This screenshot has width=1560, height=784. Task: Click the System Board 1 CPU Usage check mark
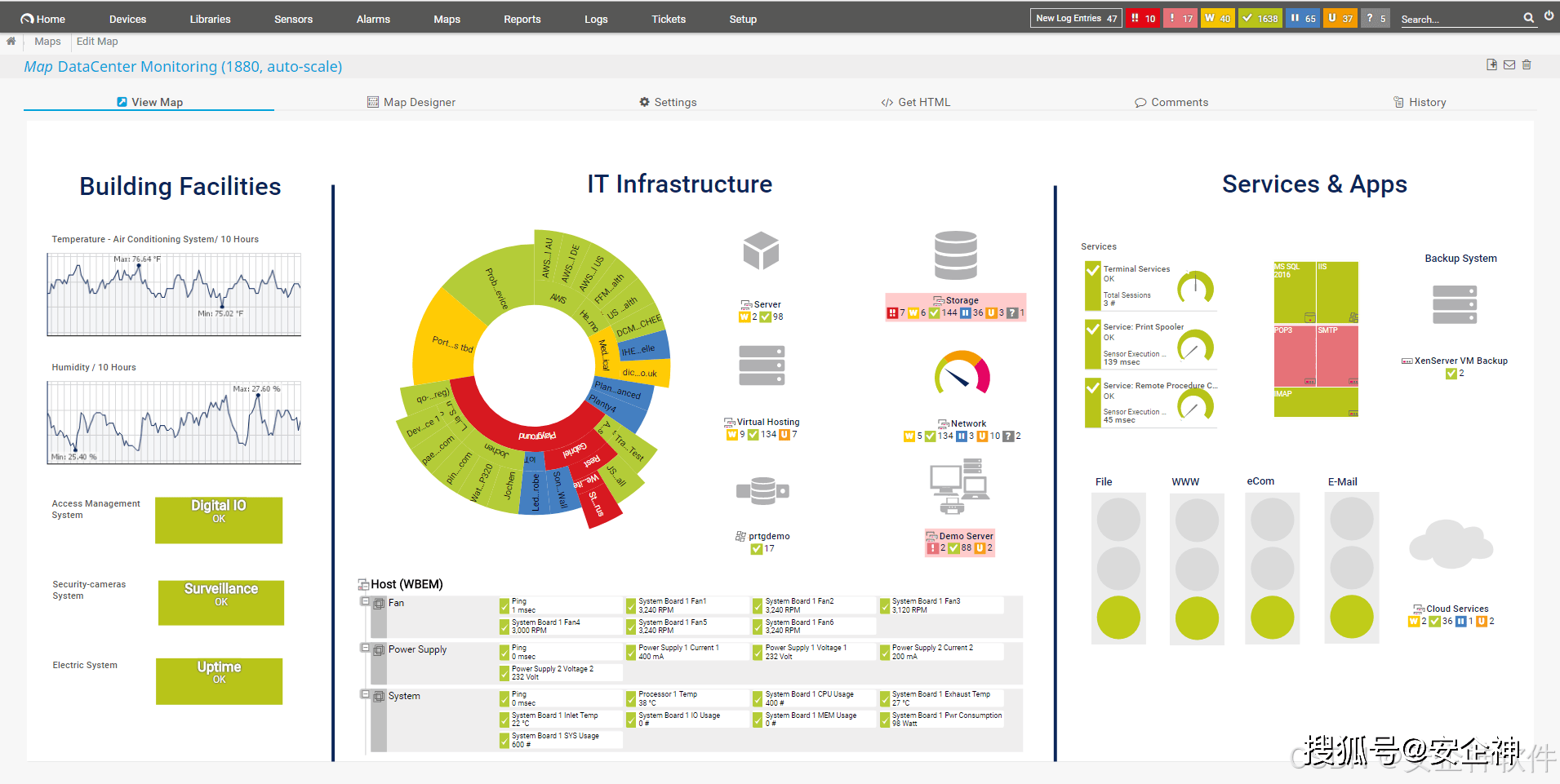click(x=758, y=699)
